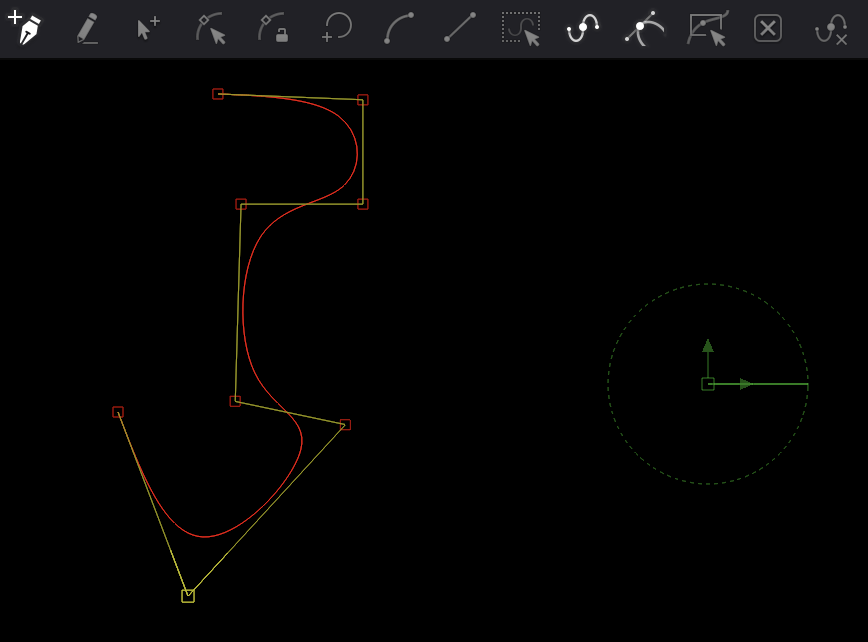This screenshot has width=868, height=642.
Task: Select the Marquee Curve selection tool
Action: (x=521, y=28)
